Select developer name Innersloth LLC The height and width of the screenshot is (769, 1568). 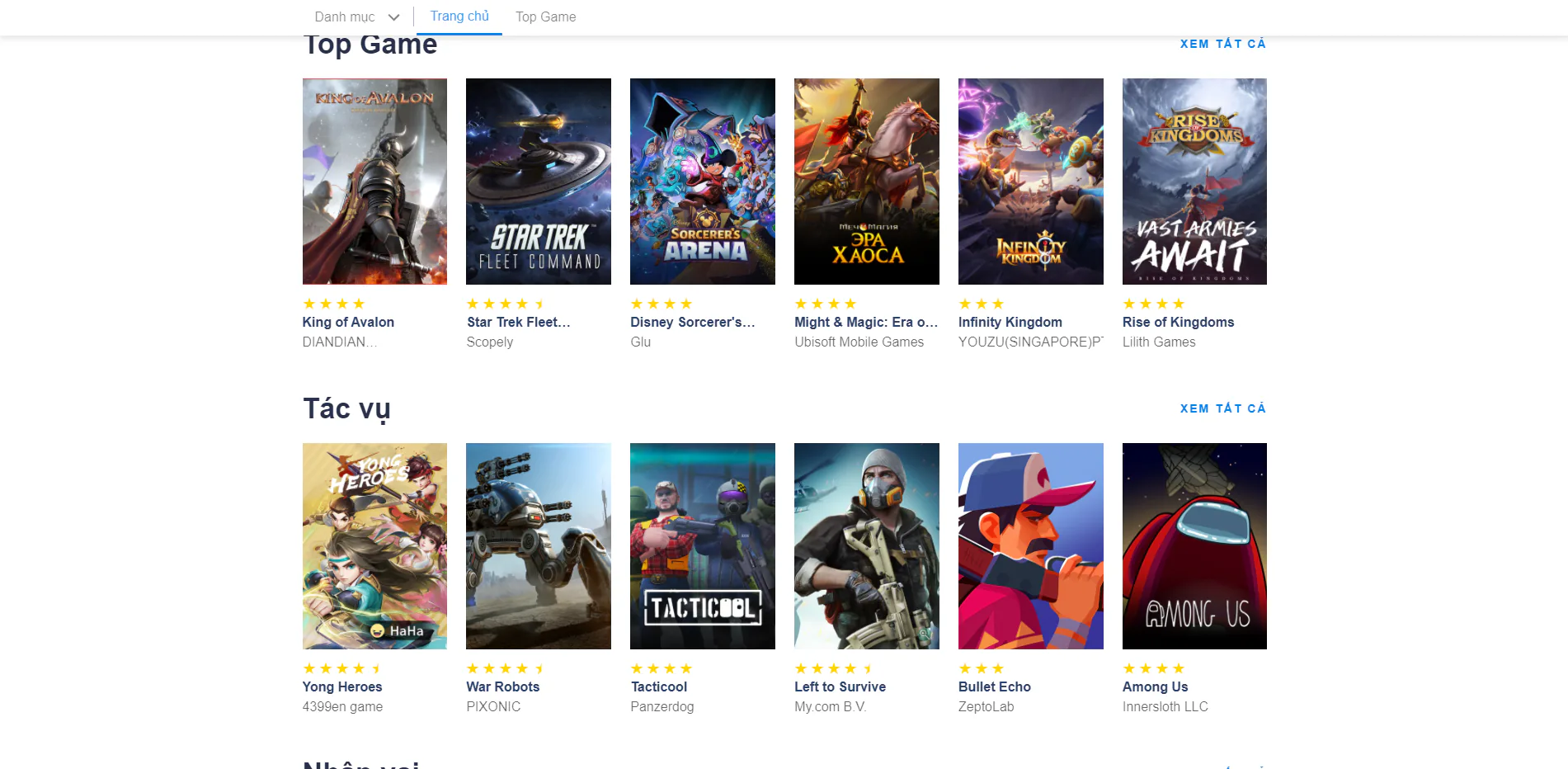point(1165,706)
